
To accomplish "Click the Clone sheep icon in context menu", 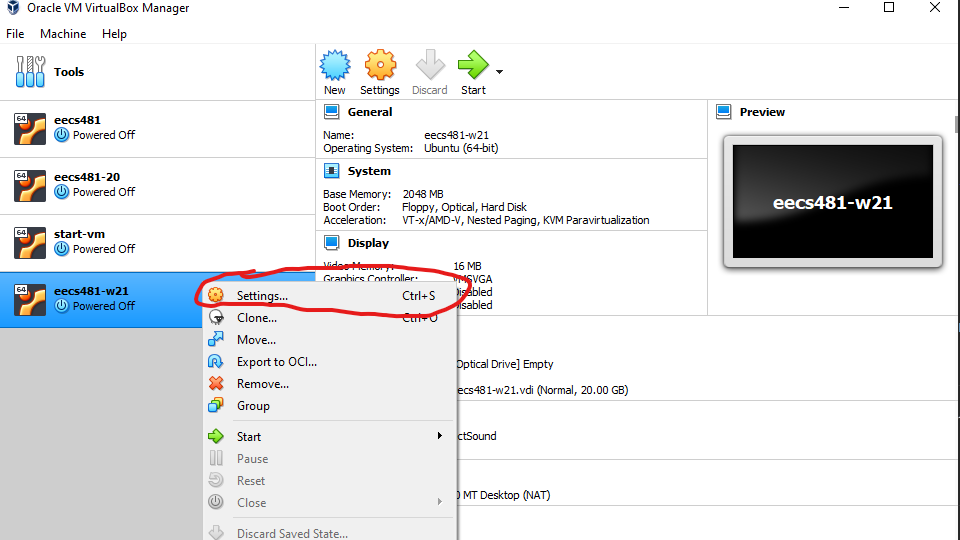I will pyautogui.click(x=216, y=317).
